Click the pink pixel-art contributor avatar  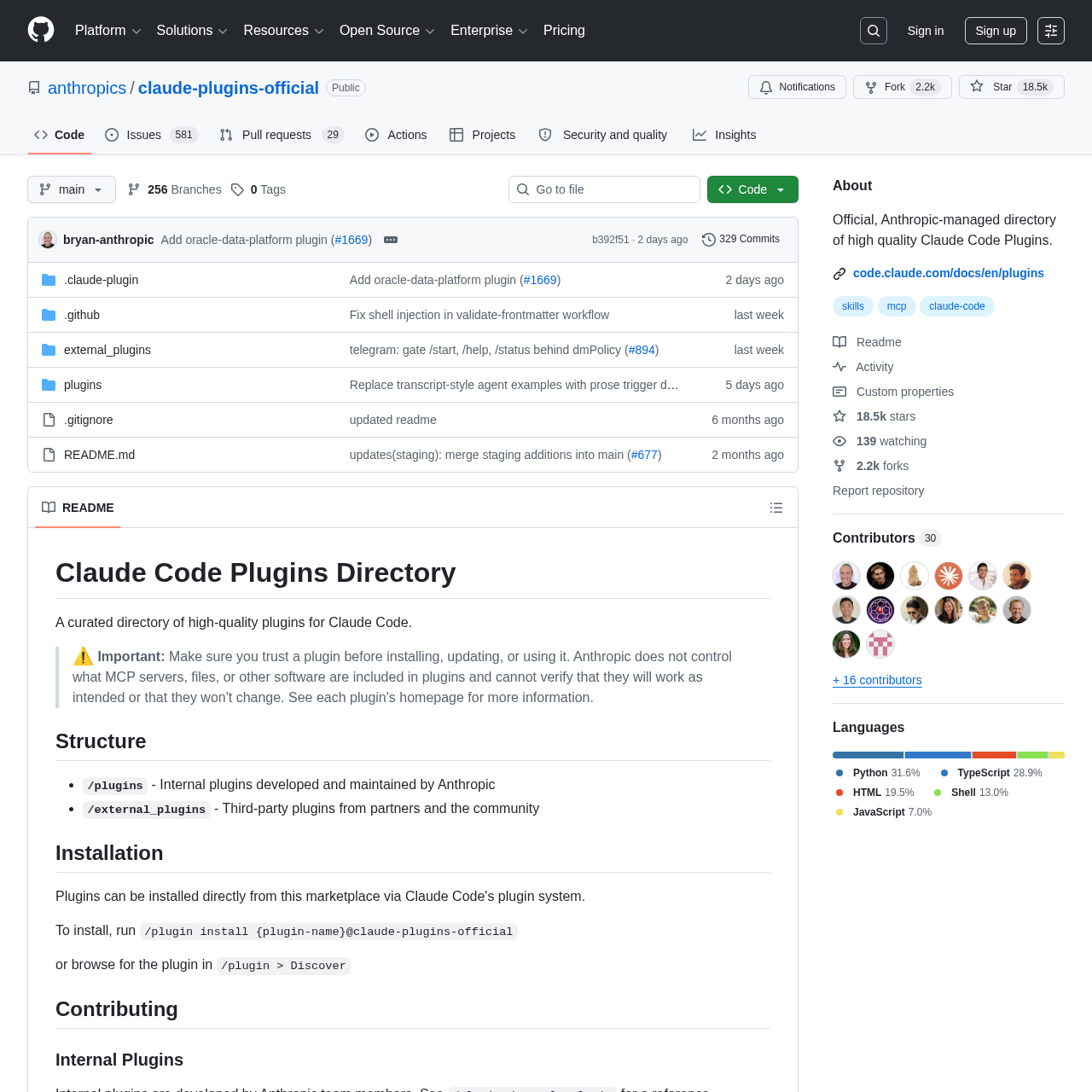pos(880,644)
